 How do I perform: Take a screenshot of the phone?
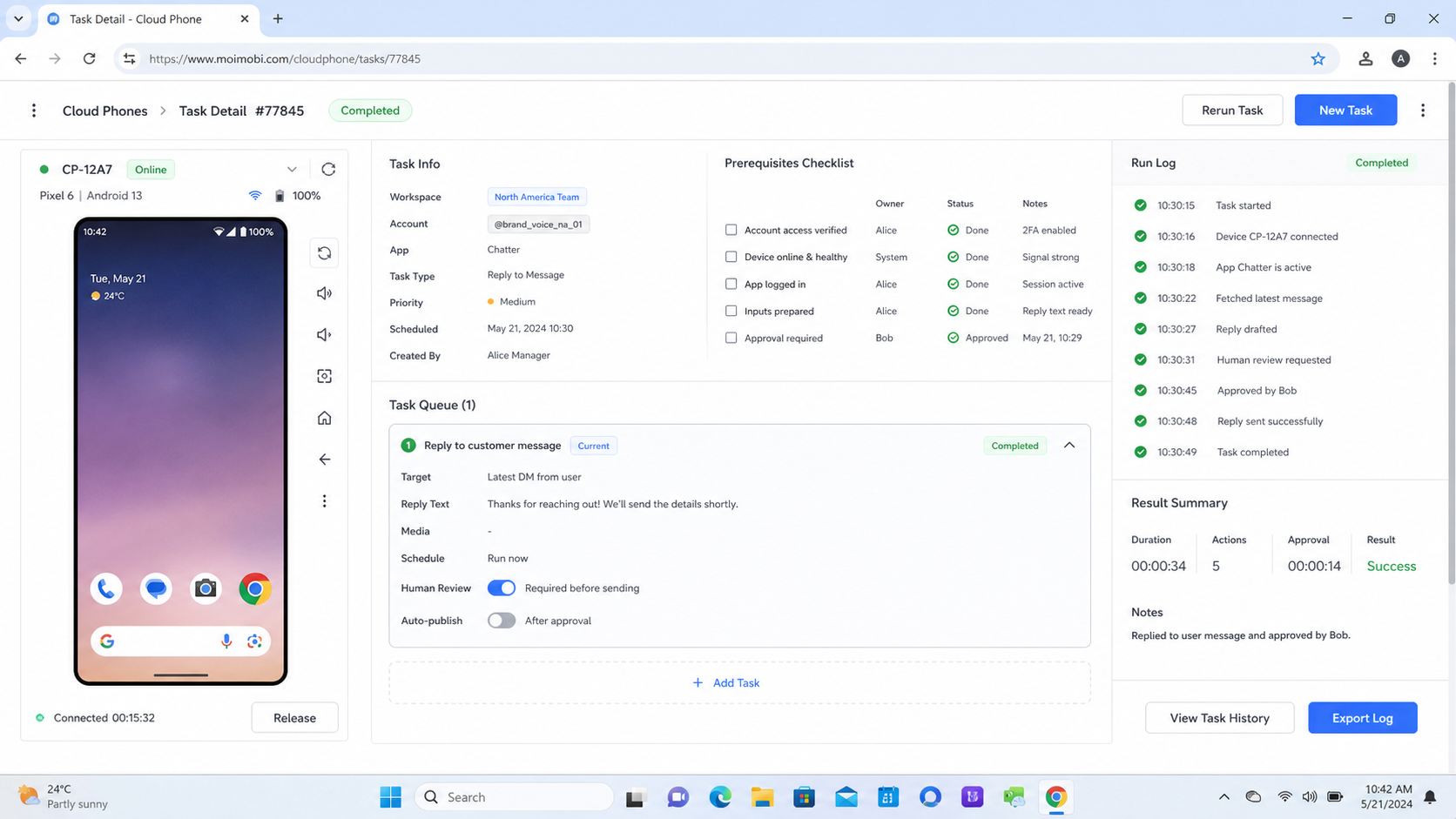[324, 376]
